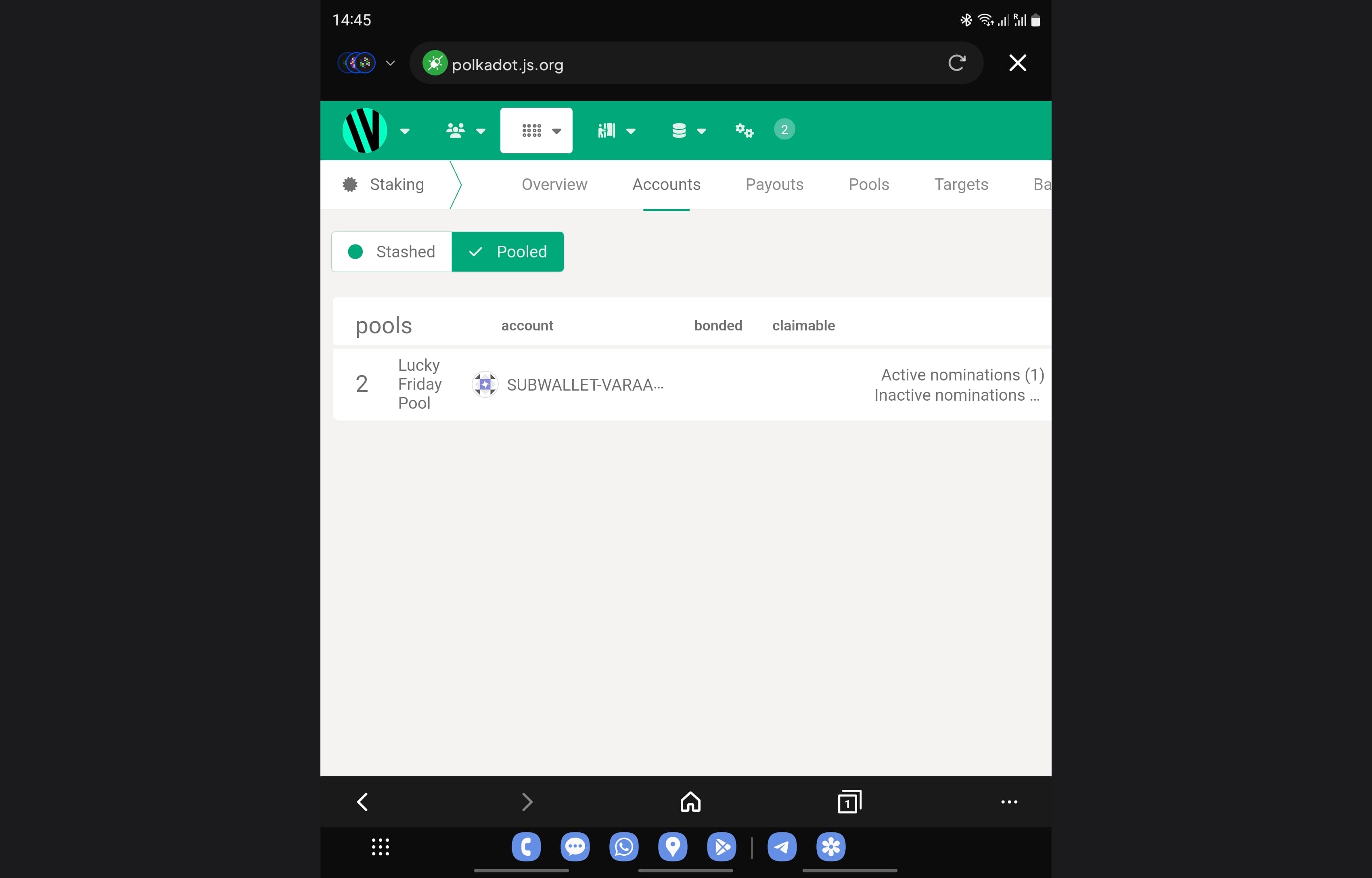Click the browser home button
This screenshot has width=1372, height=878.
pyautogui.click(x=690, y=802)
